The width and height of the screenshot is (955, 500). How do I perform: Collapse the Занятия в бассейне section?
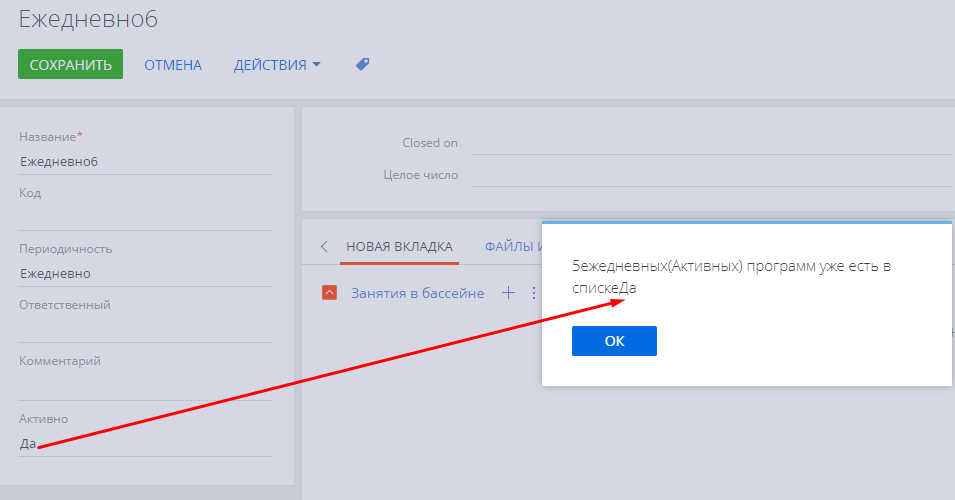pos(329,293)
